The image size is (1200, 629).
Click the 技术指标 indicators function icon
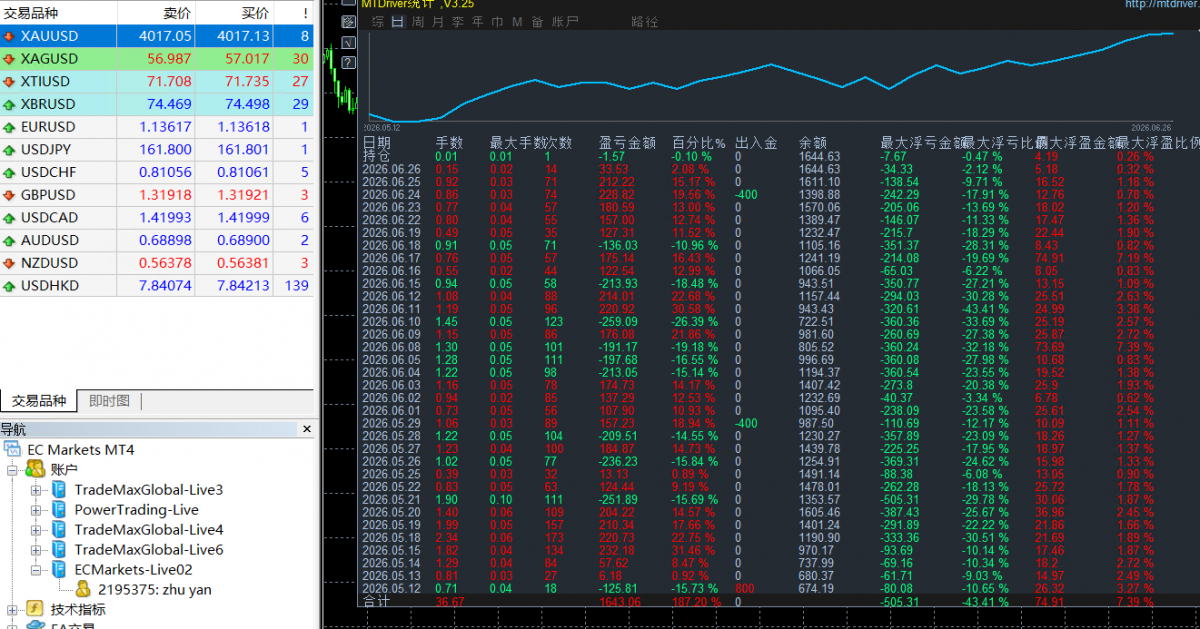coord(35,609)
